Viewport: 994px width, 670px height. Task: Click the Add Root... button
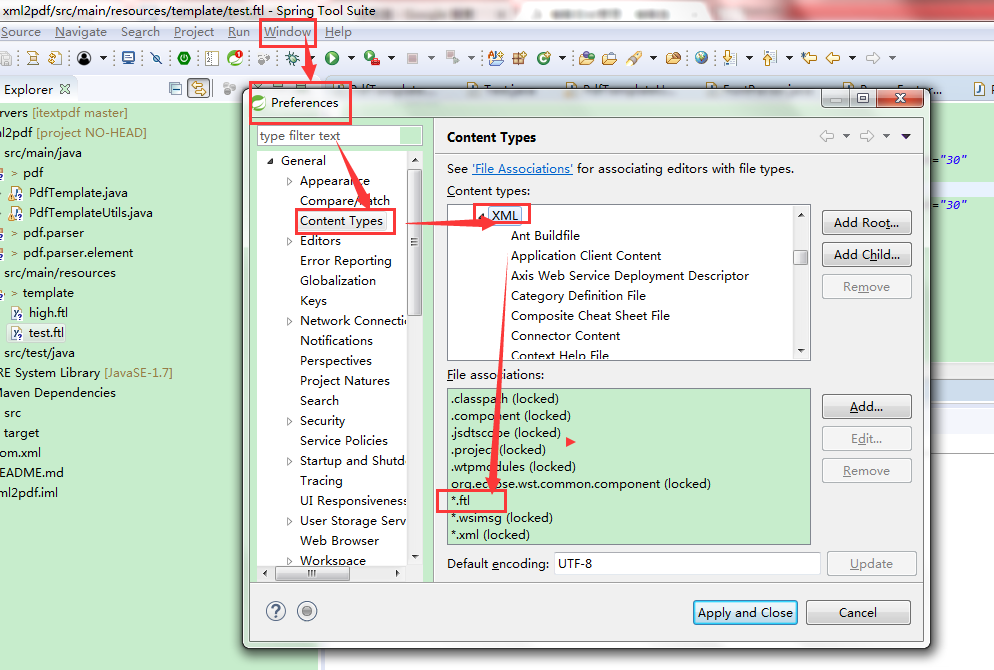(867, 222)
